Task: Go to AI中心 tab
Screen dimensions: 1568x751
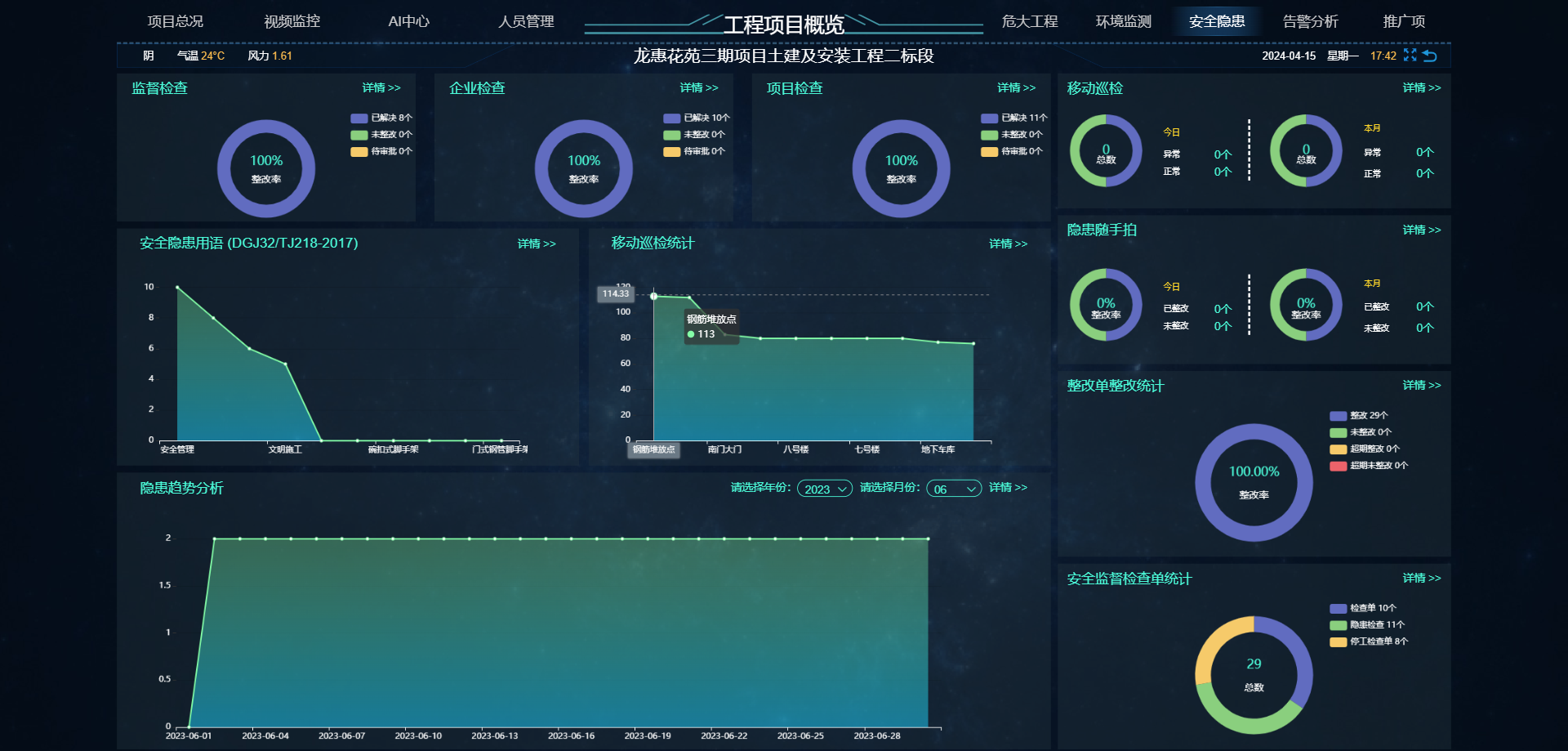Action: 408,21
